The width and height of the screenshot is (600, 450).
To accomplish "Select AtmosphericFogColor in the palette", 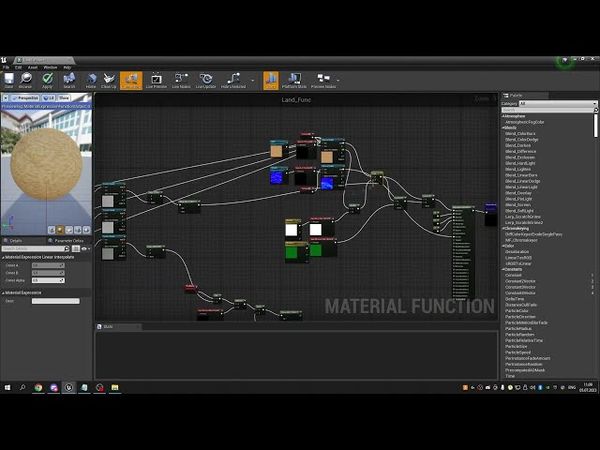I will (525, 122).
